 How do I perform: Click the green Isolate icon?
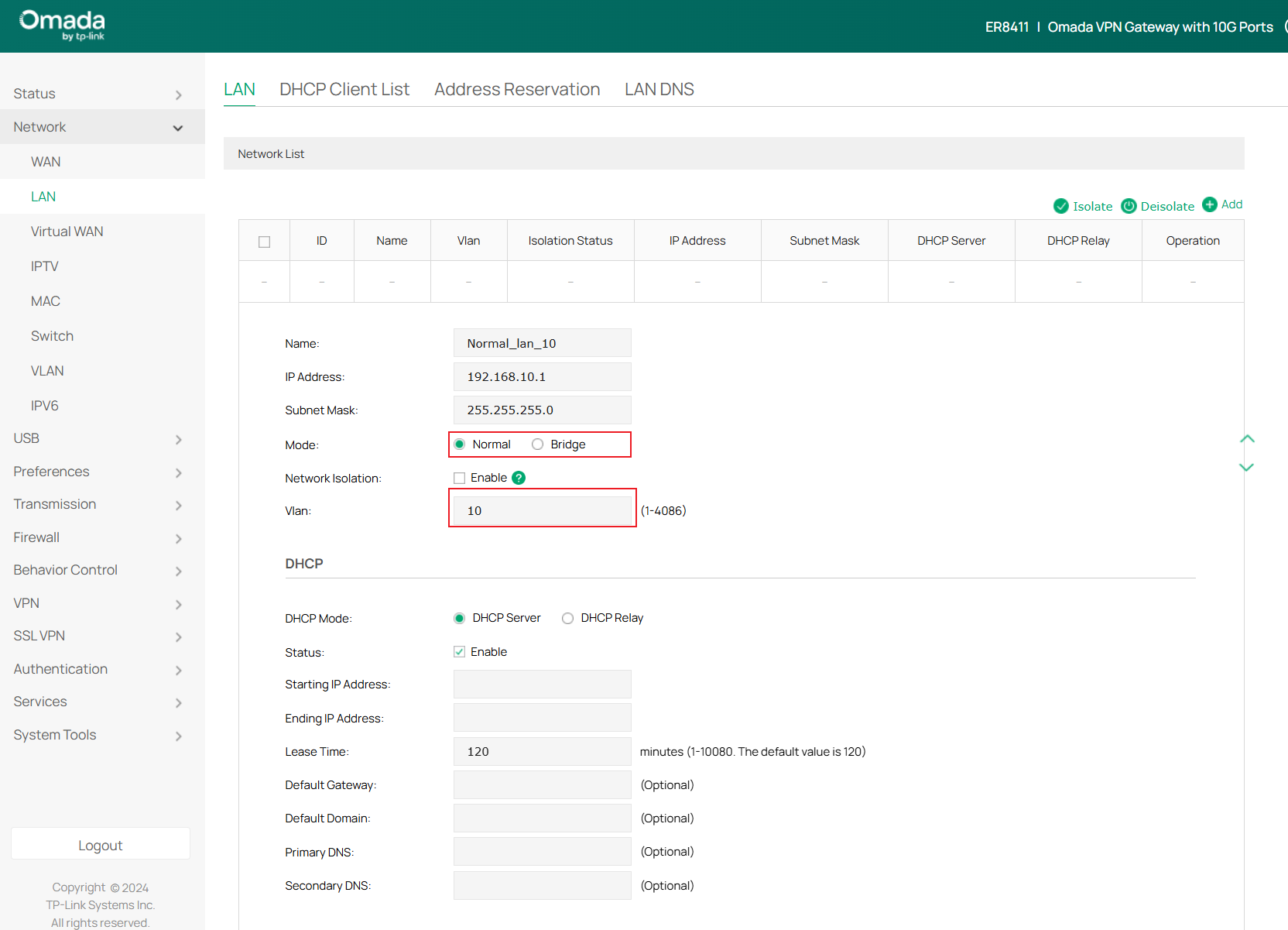pyautogui.click(x=1061, y=206)
